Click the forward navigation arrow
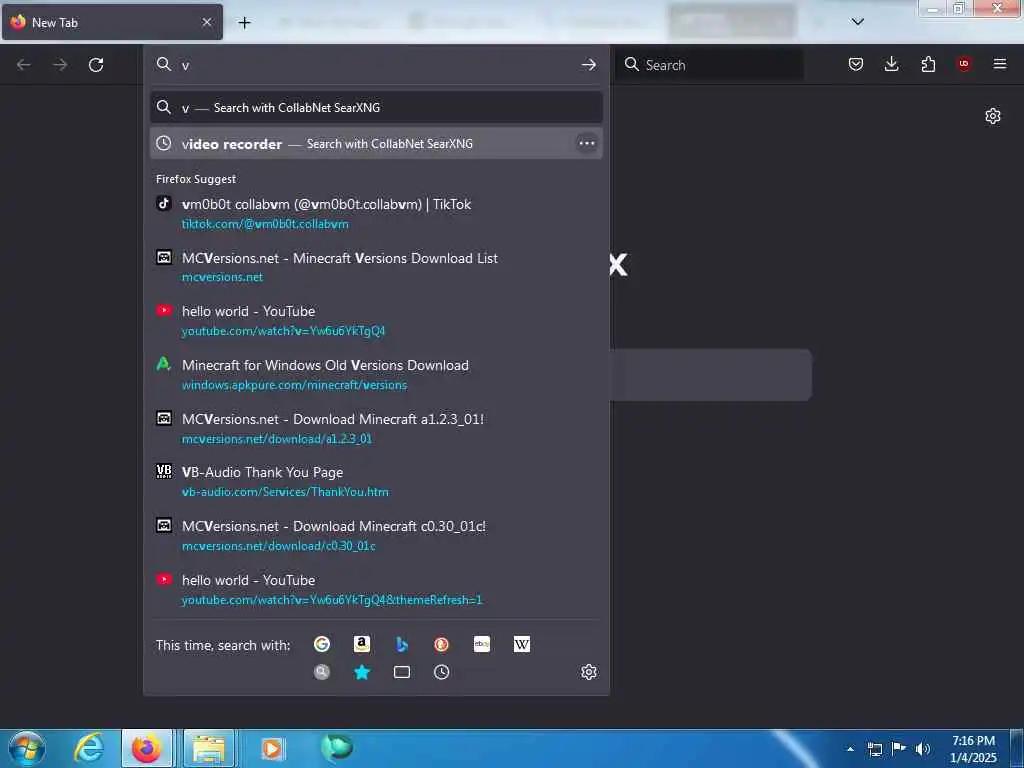Viewport: 1024px width, 768px height. [60, 65]
